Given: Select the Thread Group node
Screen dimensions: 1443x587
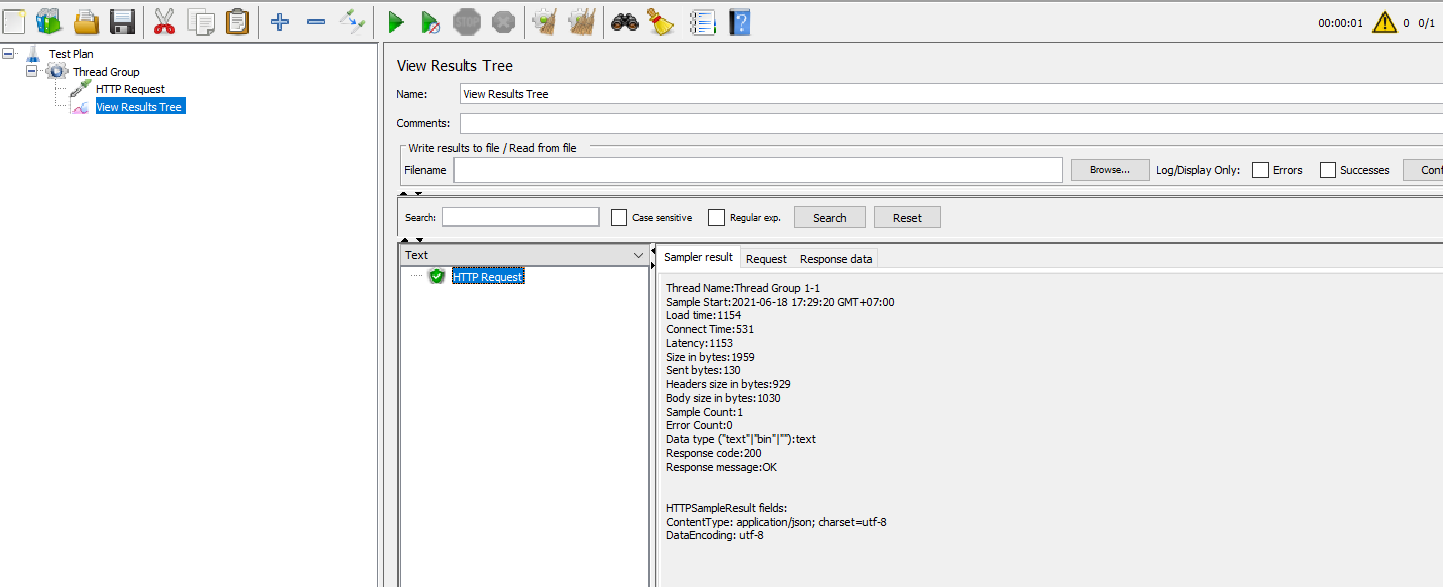Looking at the screenshot, I should pyautogui.click(x=106, y=72).
